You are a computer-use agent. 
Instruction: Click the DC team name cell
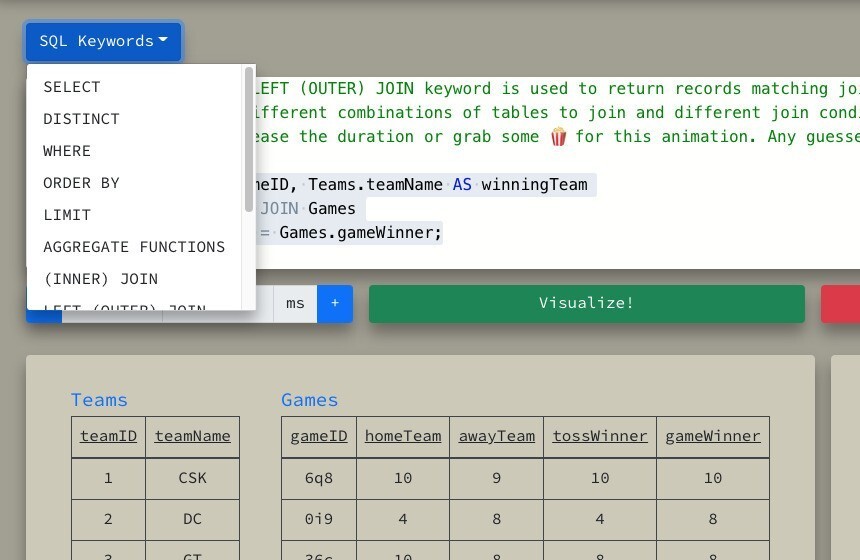coord(193,519)
